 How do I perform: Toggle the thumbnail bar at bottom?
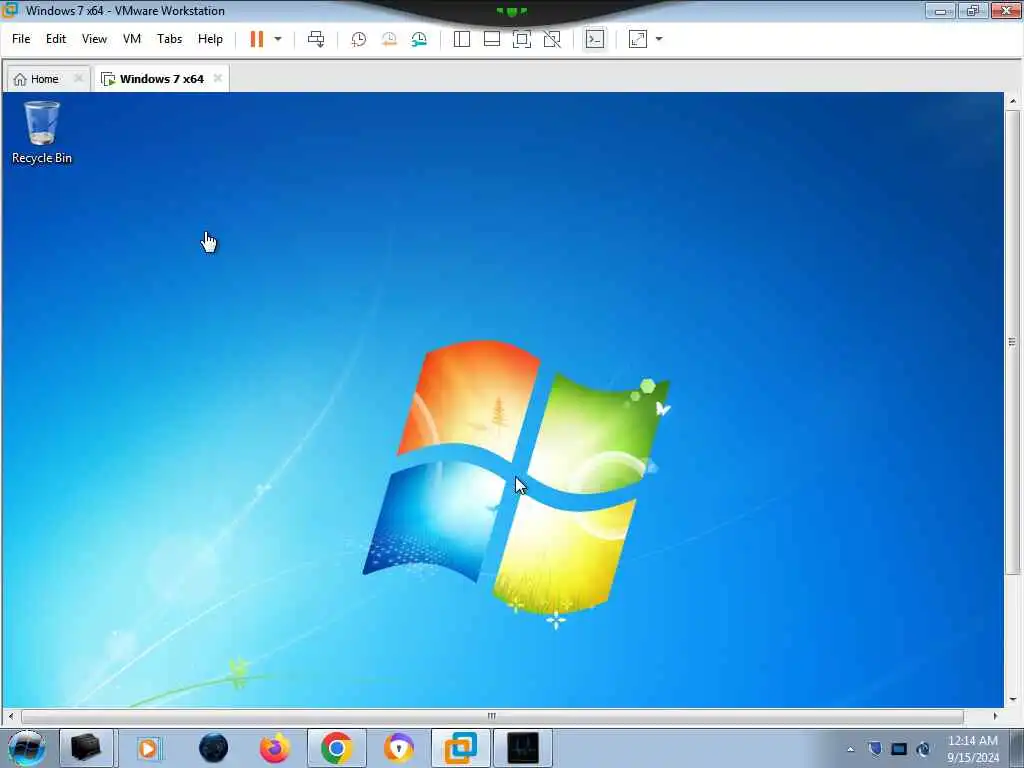[492, 39]
